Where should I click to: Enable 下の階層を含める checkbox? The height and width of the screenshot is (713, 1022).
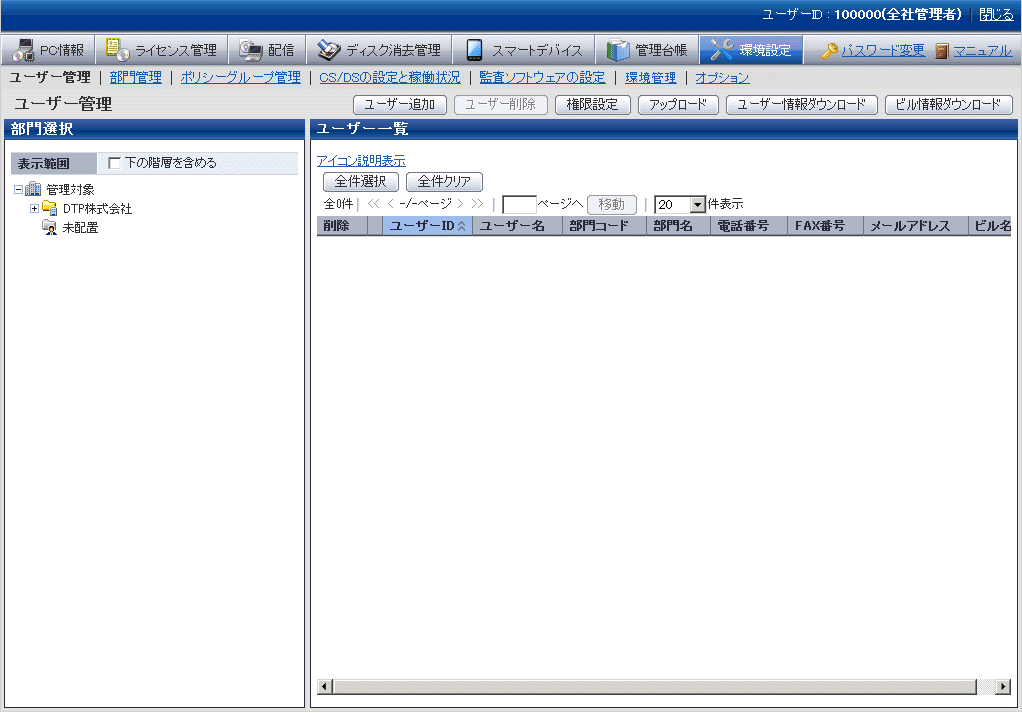point(115,163)
